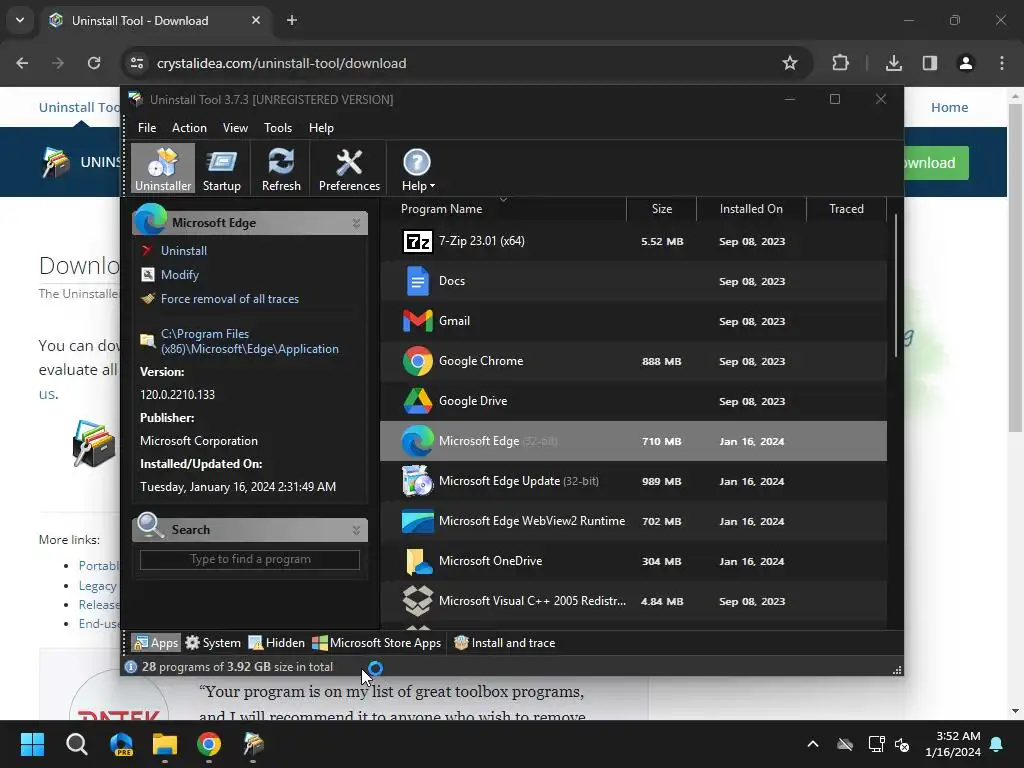Click Modify in the Edge panel
The width and height of the screenshot is (1024, 768).
[x=180, y=275]
